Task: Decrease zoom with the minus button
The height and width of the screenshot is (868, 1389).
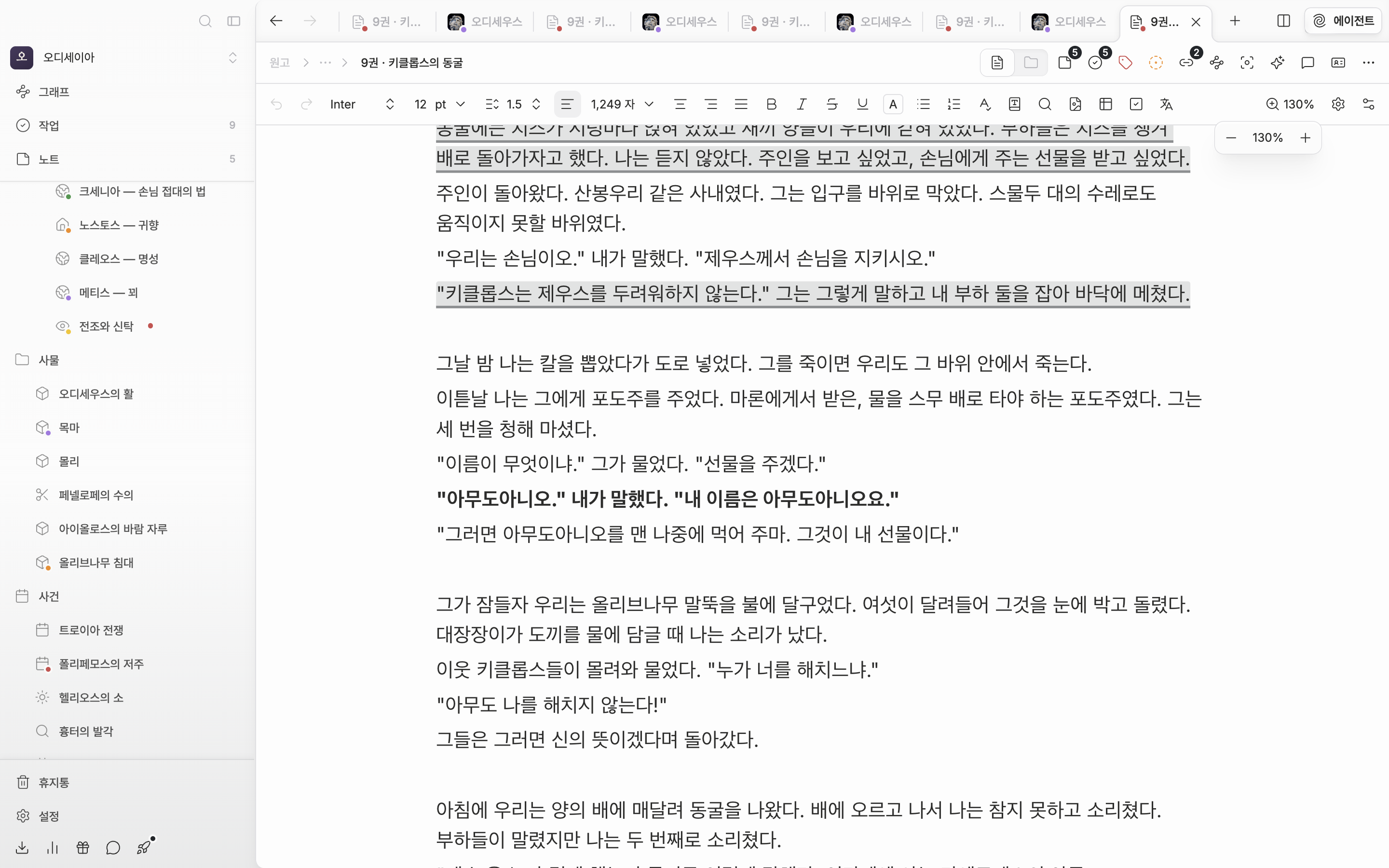Action: point(1231,138)
